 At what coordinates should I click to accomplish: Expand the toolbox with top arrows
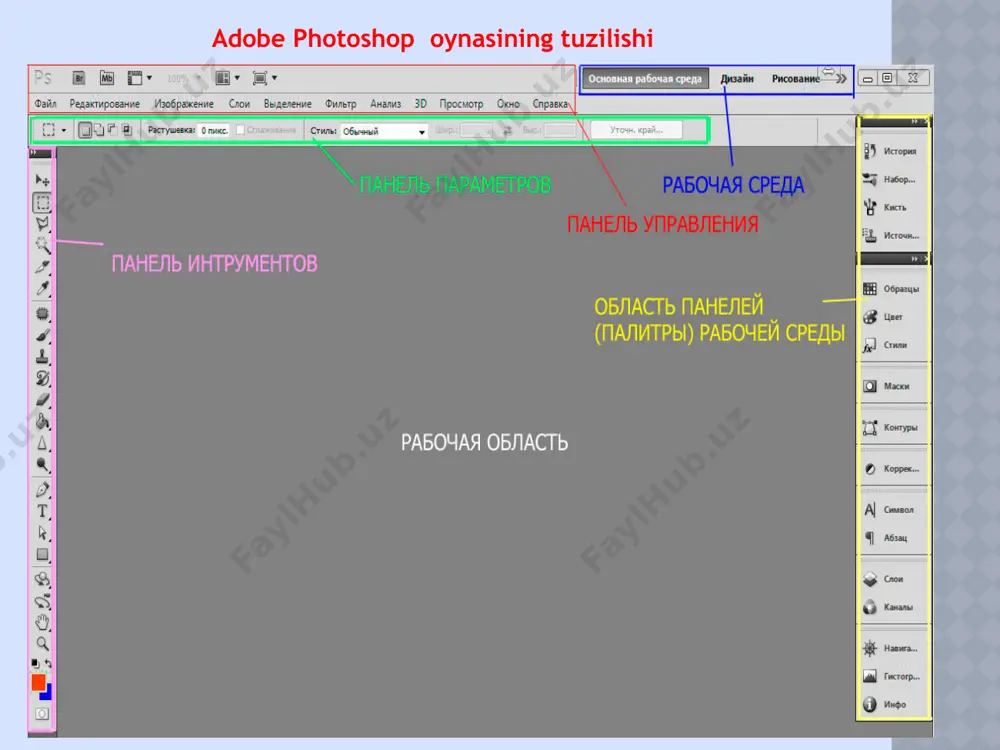pyautogui.click(x=33, y=153)
